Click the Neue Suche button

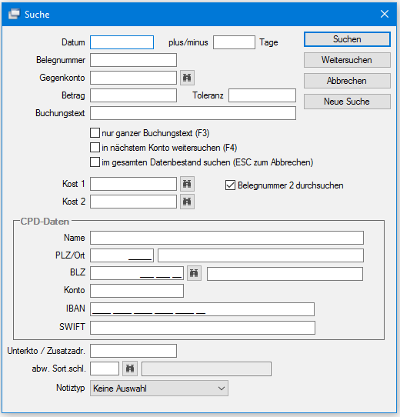[x=347, y=102]
